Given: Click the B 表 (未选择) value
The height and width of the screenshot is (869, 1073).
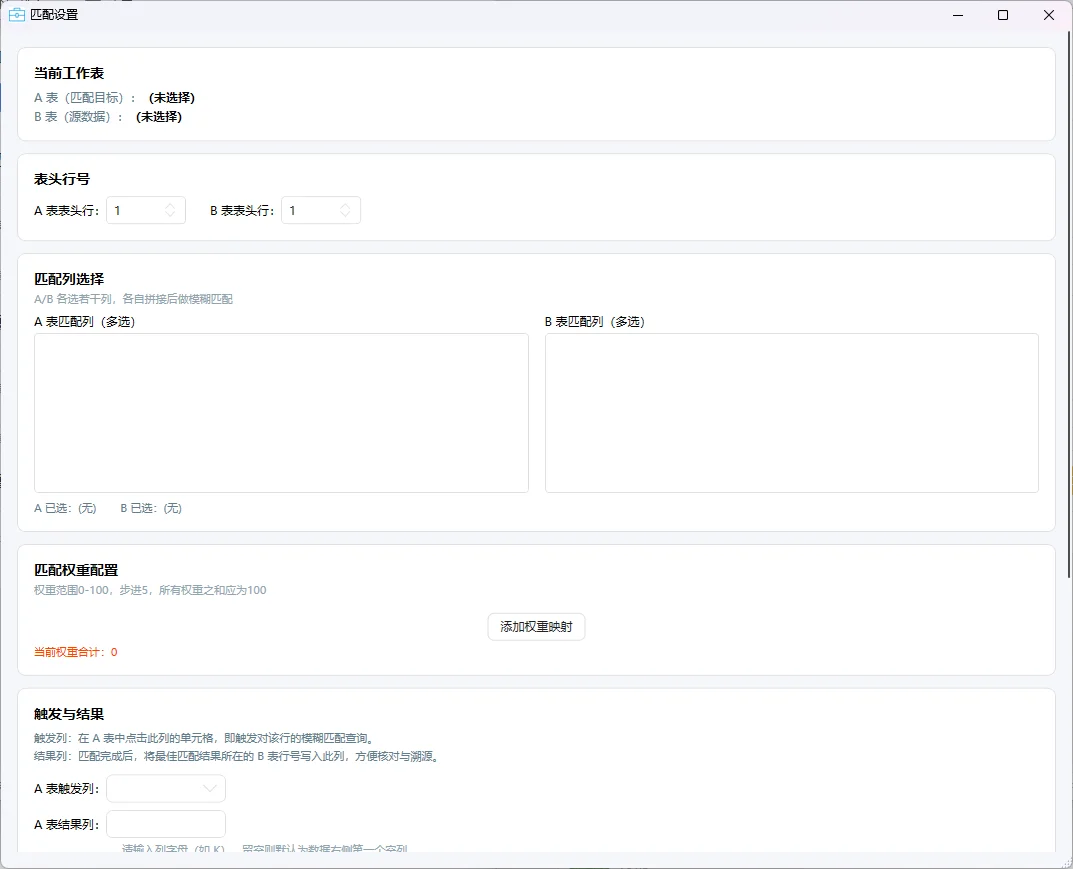Looking at the screenshot, I should (x=159, y=117).
